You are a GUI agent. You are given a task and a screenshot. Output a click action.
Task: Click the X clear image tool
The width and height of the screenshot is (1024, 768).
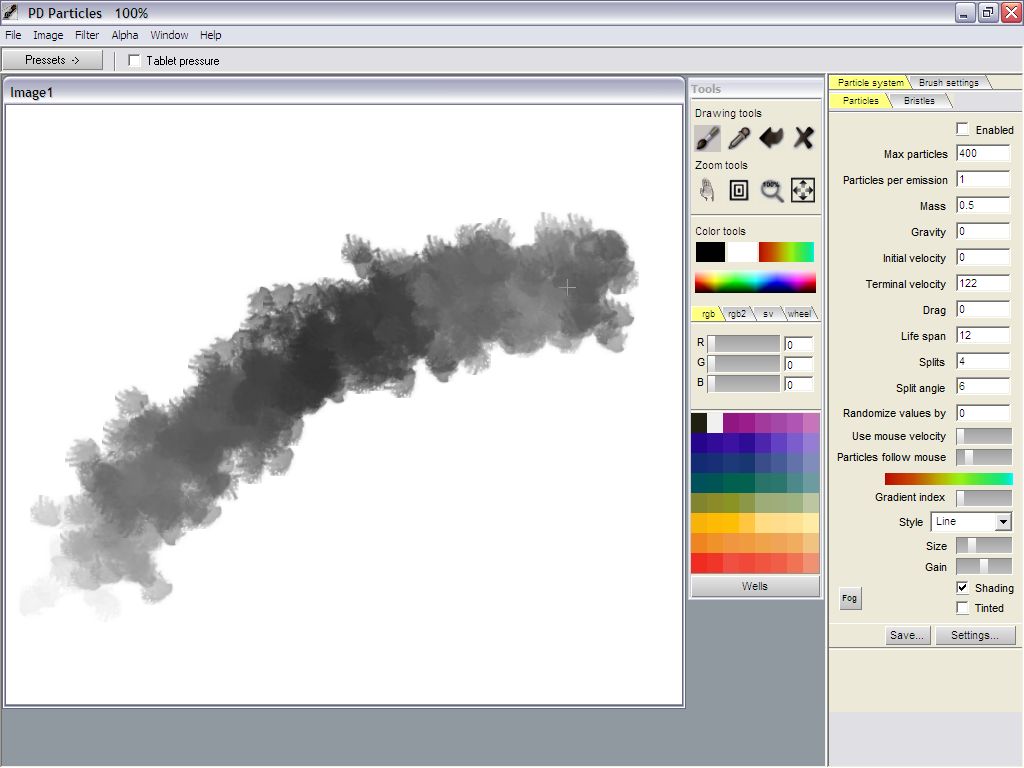[803, 138]
